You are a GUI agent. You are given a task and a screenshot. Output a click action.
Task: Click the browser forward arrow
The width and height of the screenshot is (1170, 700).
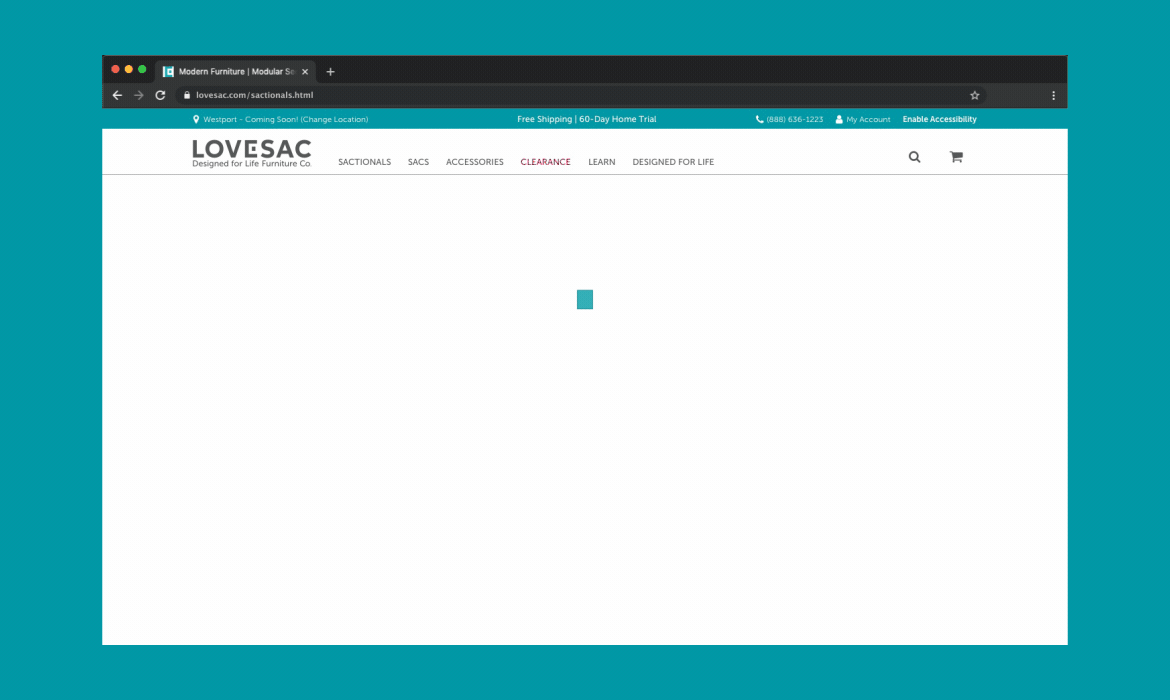click(x=139, y=96)
